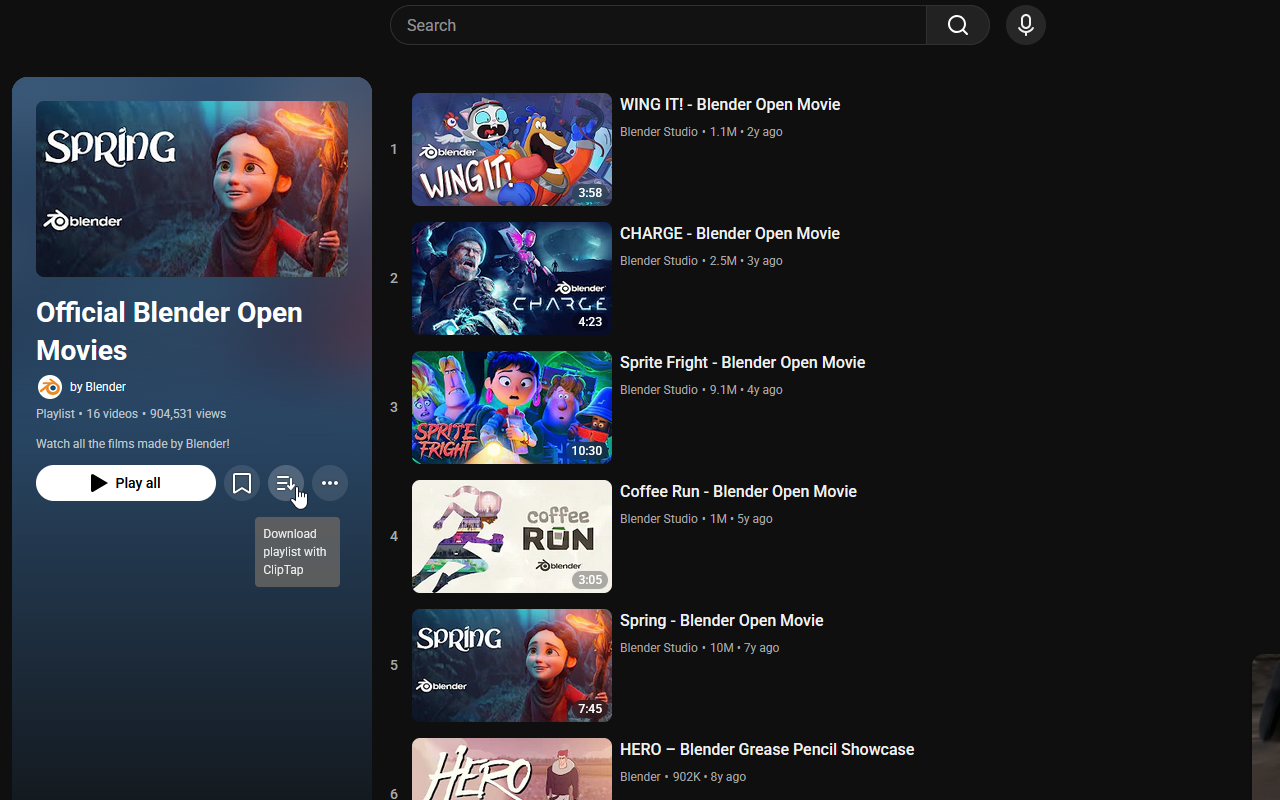
Task: Click the 3:58 duration badge on WING IT!
Action: pyautogui.click(x=590, y=193)
